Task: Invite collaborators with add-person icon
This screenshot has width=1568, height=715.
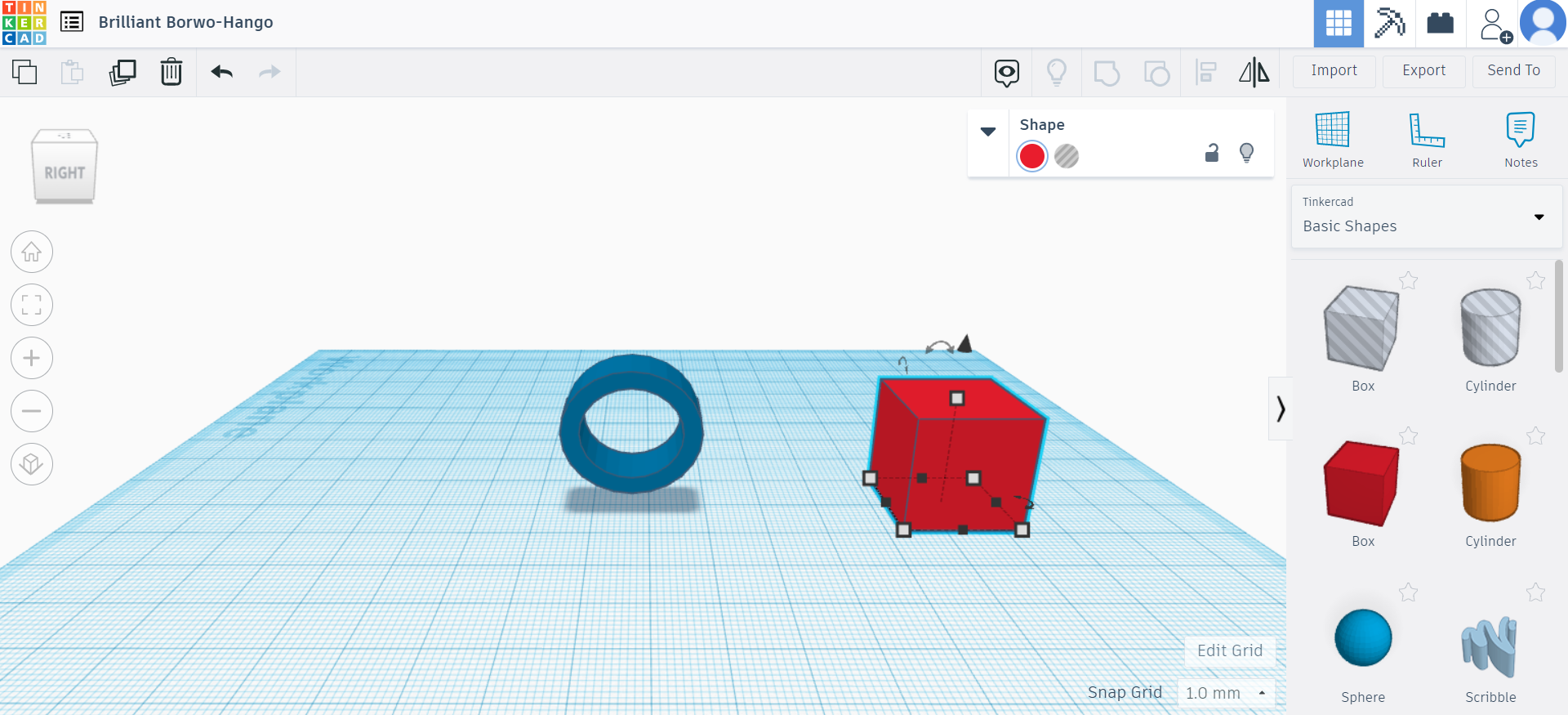Action: click(x=1495, y=25)
